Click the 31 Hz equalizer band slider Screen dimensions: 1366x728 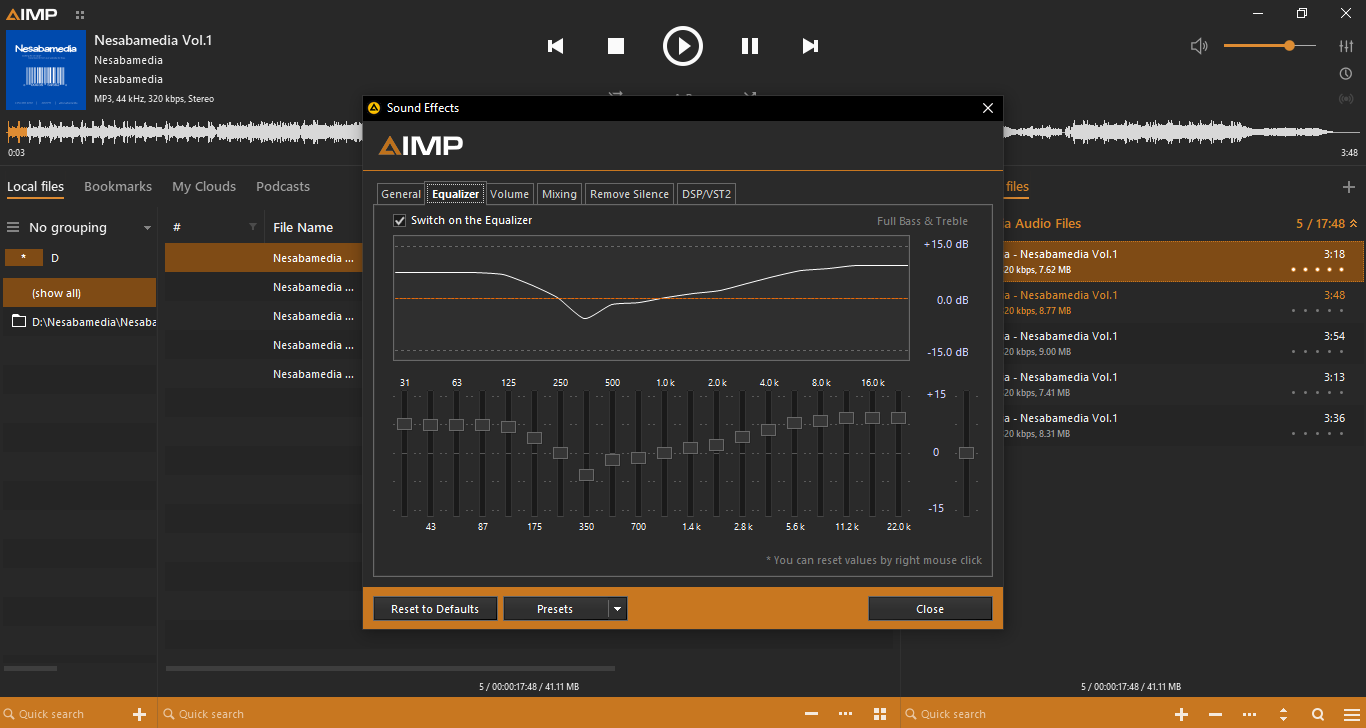pos(404,424)
